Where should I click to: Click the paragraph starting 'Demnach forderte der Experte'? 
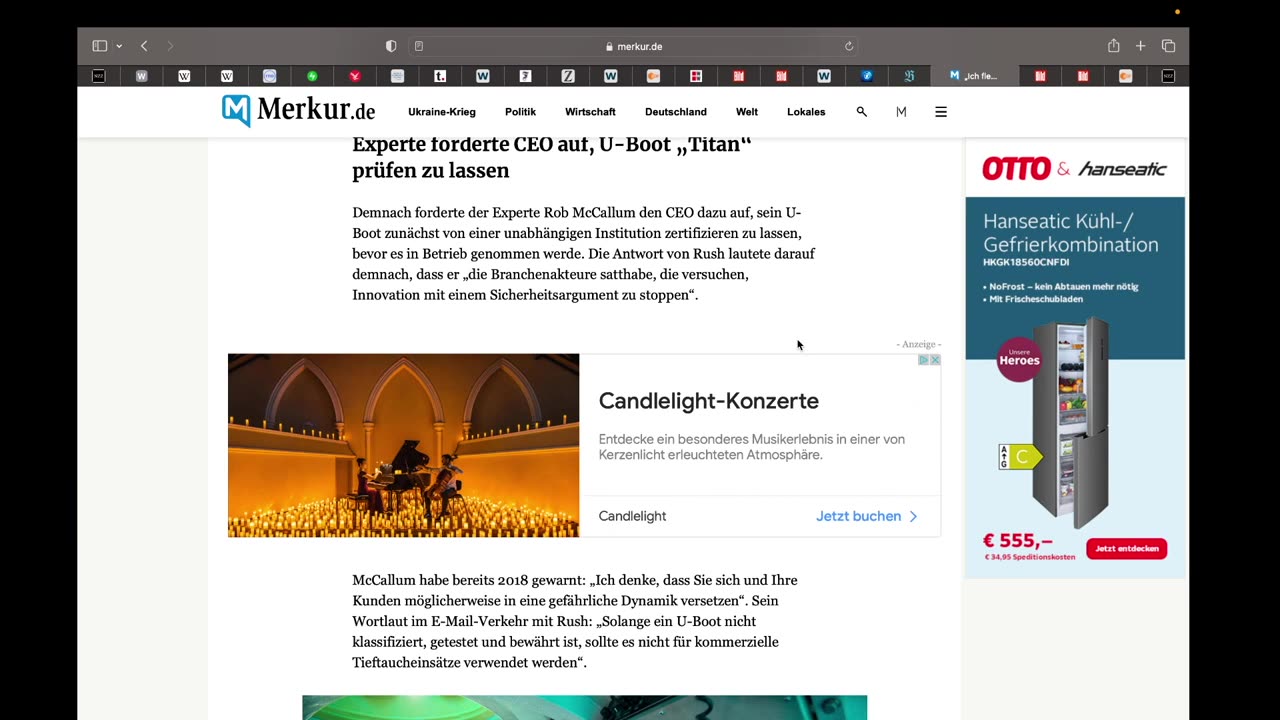(x=584, y=254)
